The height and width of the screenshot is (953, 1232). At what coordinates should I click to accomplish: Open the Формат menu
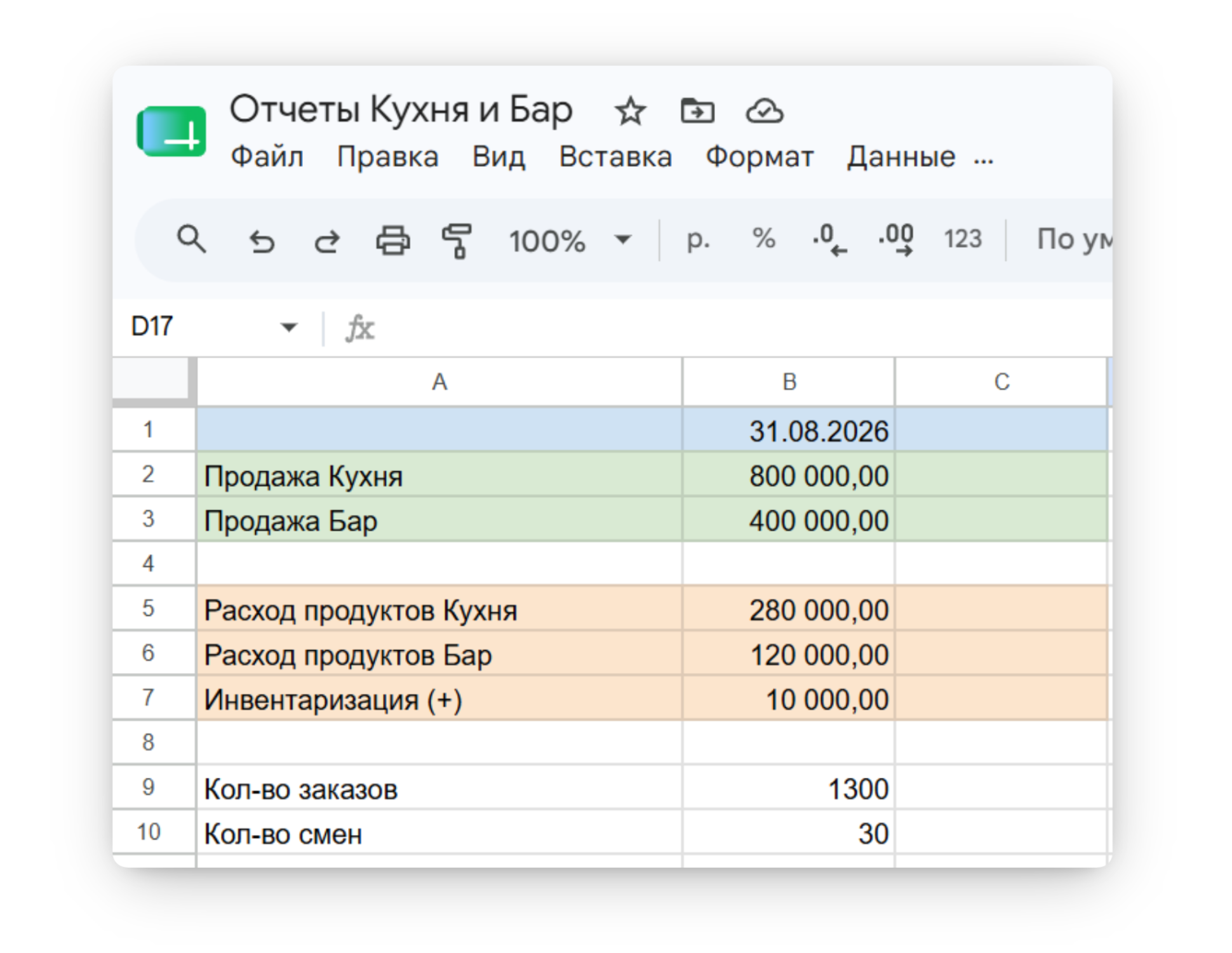[760, 156]
